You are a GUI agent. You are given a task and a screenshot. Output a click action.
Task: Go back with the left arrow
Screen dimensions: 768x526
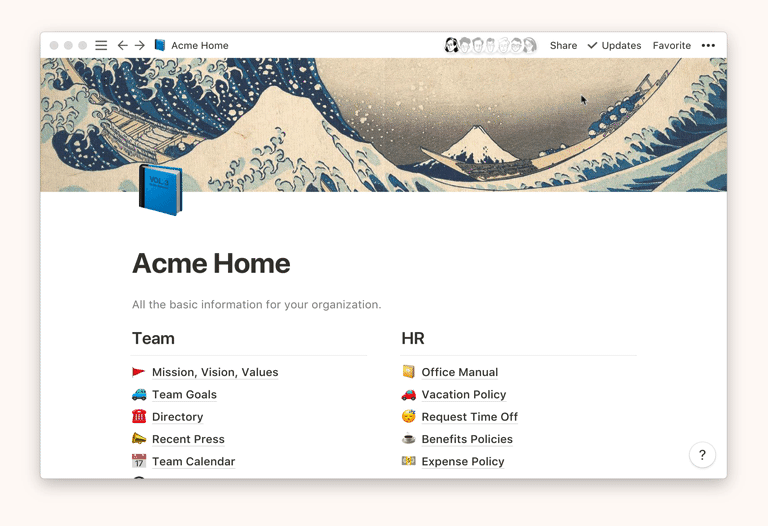[x=122, y=45]
